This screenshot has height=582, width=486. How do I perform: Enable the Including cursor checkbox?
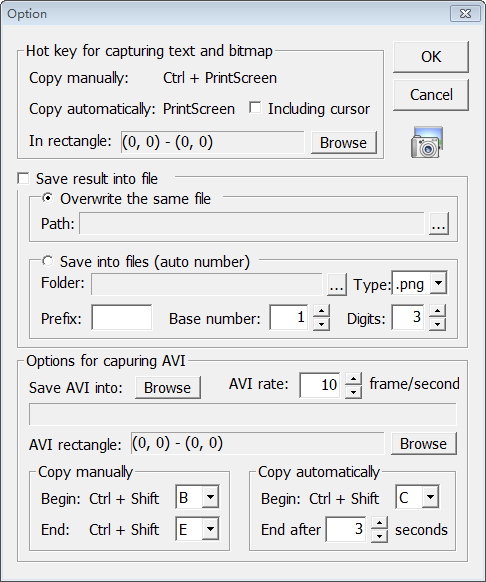point(255,108)
